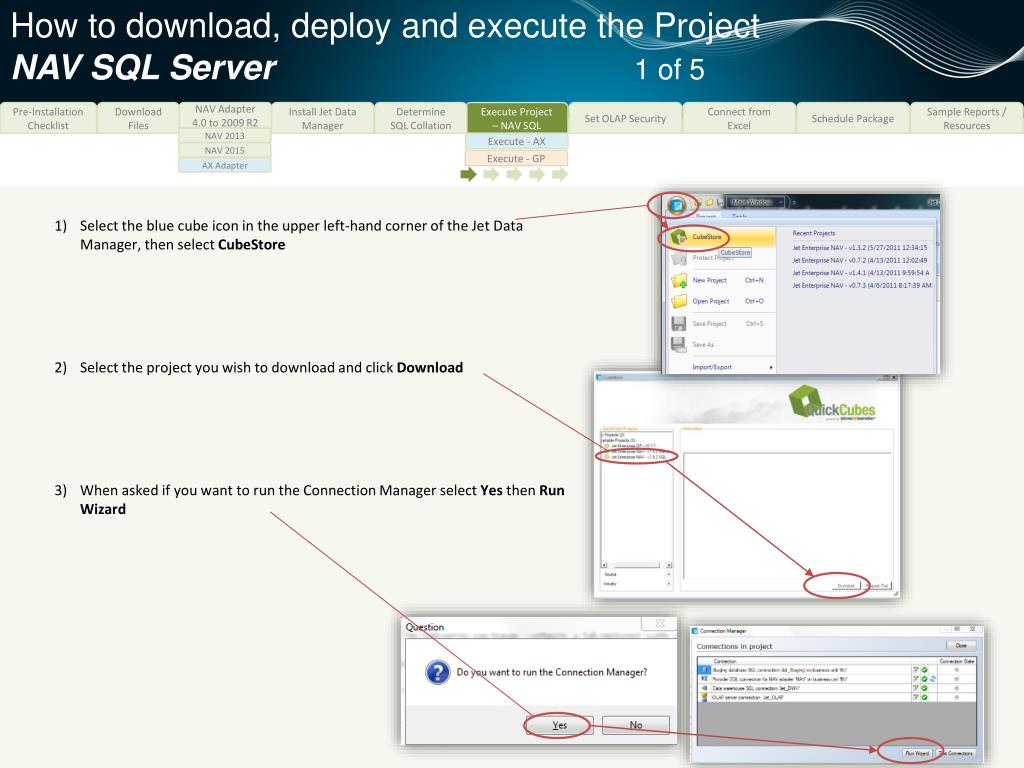1024x768 pixels.
Task: Select the NAV 2013 sub-tab
Action: click(x=225, y=136)
